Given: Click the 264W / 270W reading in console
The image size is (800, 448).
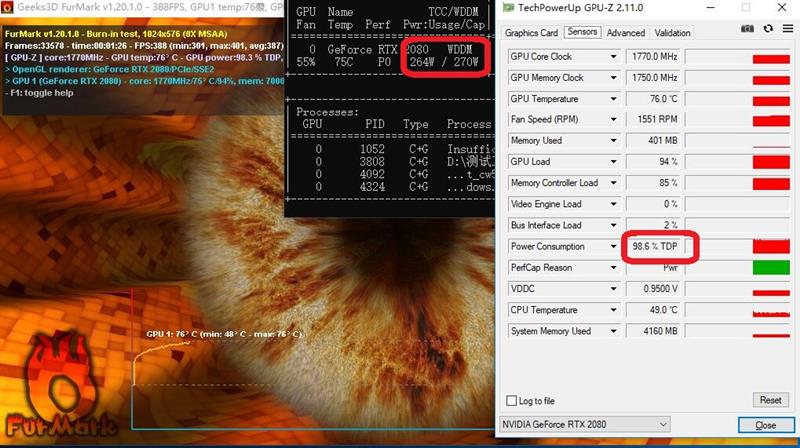Looking at the screenshot, I should click(444, 62).
